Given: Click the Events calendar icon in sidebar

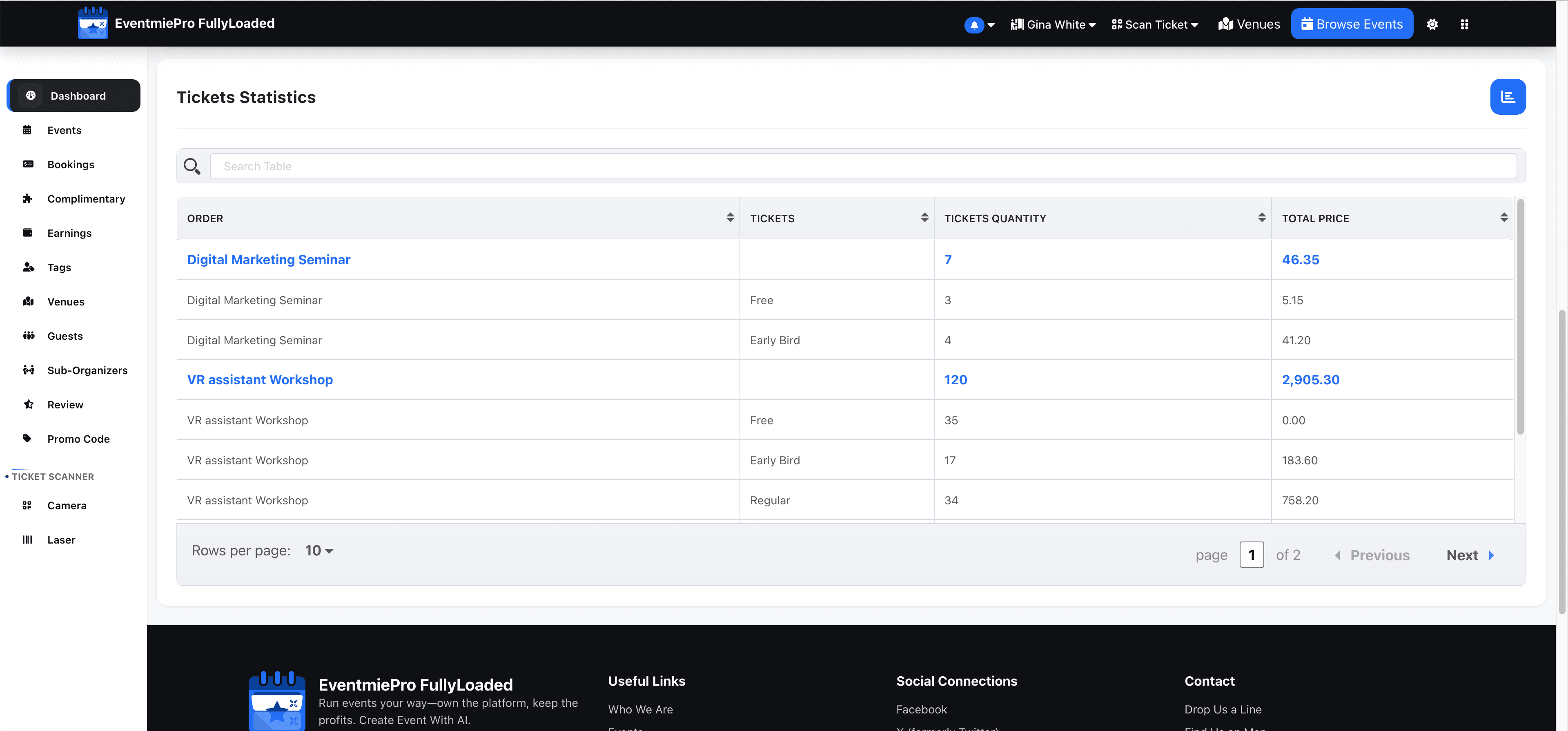Looking at the screenshot, I should tap(27, 129).
